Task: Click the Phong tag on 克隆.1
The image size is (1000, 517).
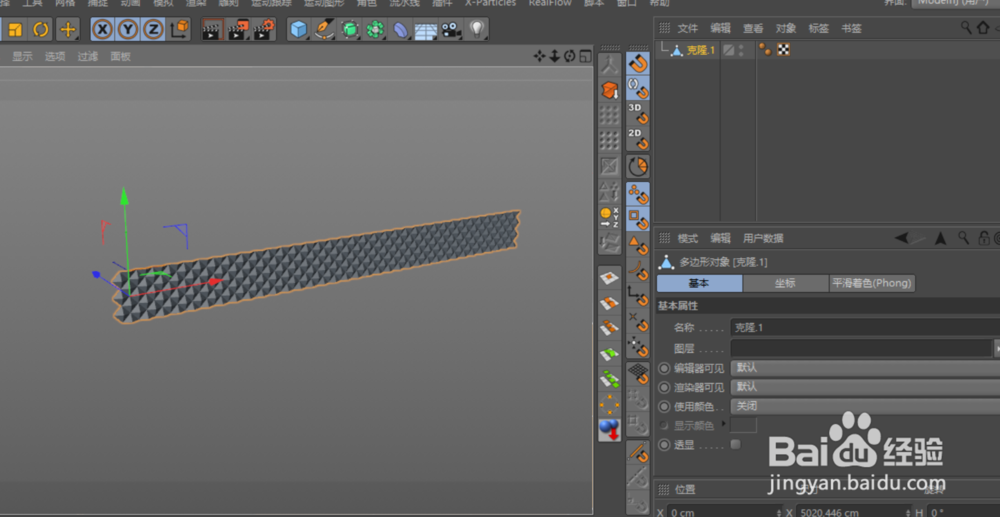Action: tap(765, 50)
